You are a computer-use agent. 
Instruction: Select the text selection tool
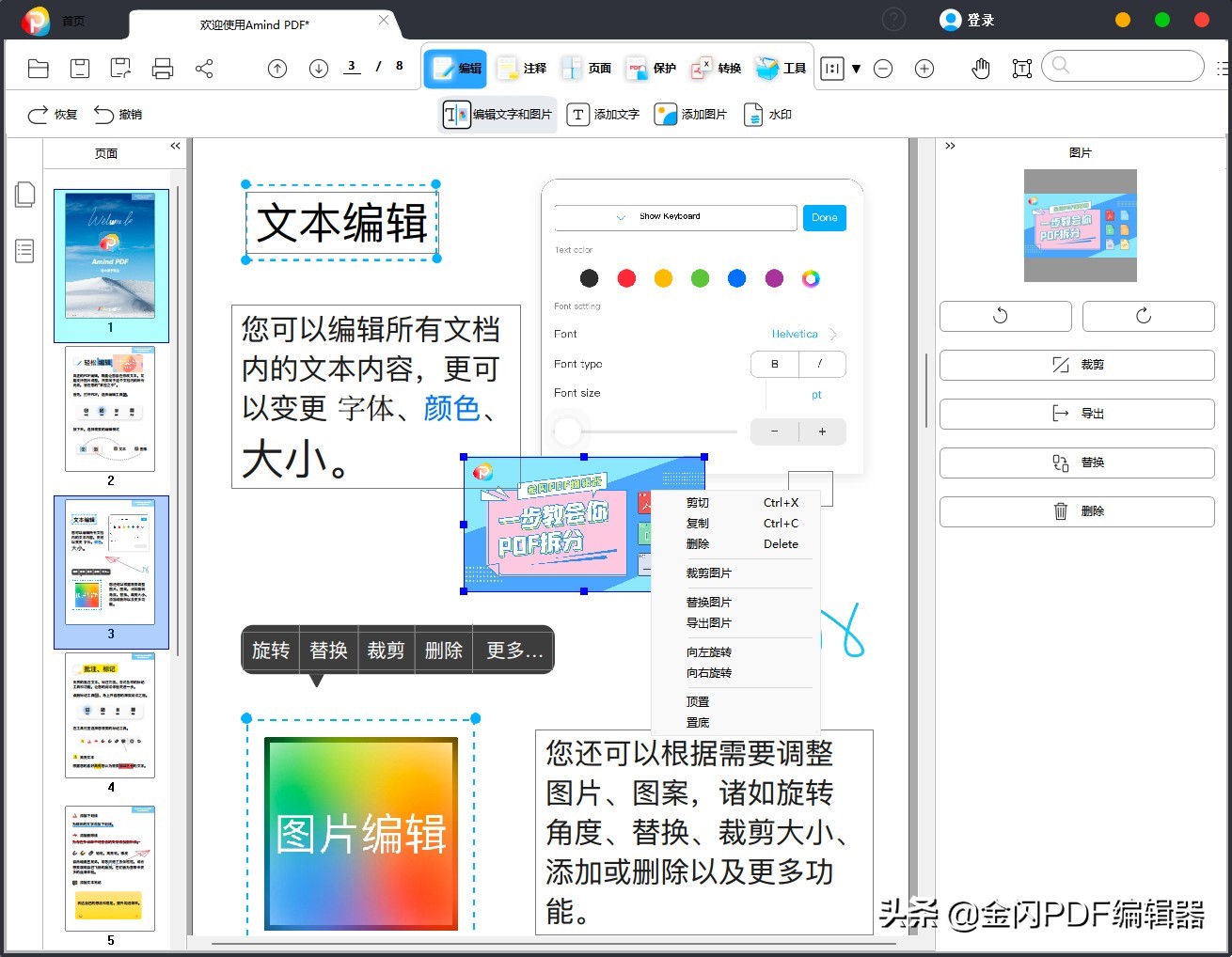1022,68
